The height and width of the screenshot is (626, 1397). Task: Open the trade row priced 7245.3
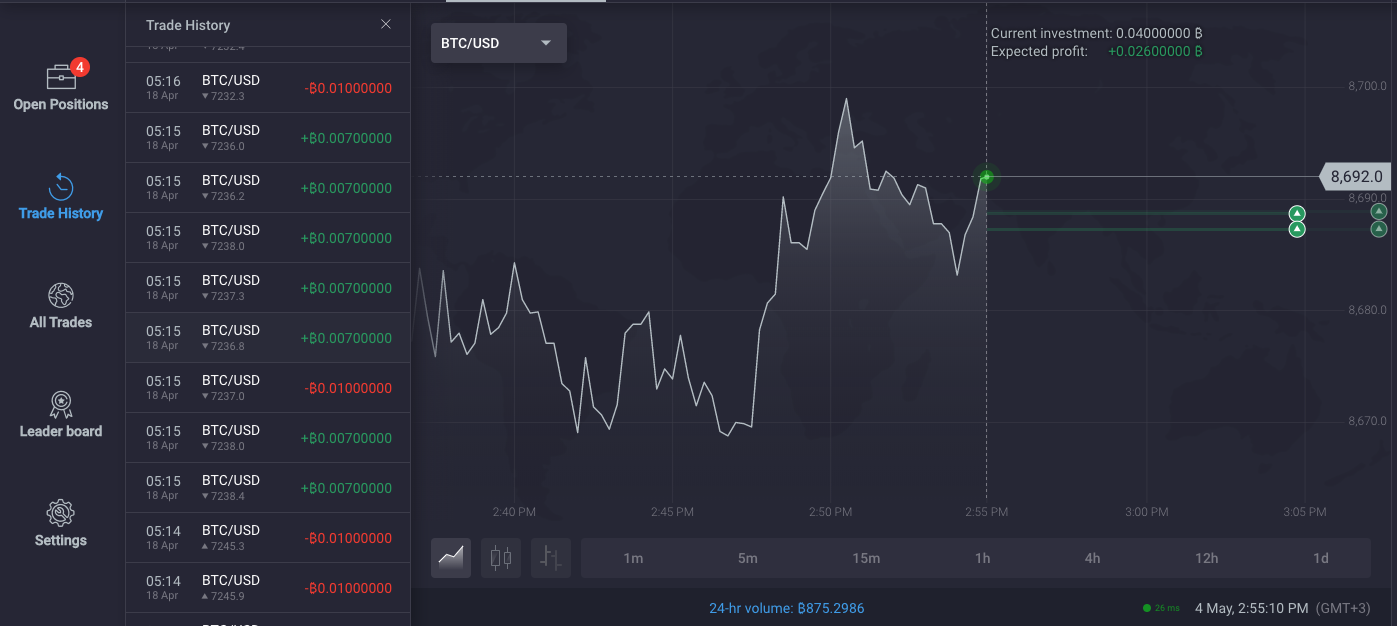268,538
